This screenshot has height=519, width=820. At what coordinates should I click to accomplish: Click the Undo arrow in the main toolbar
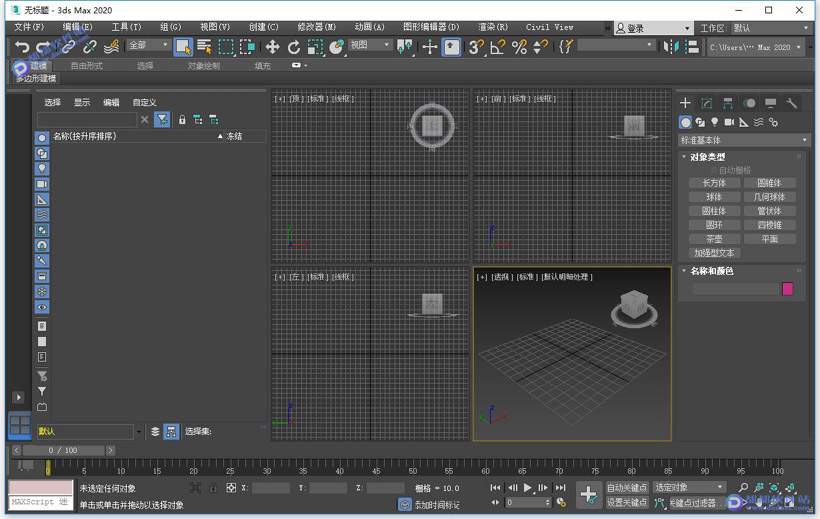pos(21,47)
